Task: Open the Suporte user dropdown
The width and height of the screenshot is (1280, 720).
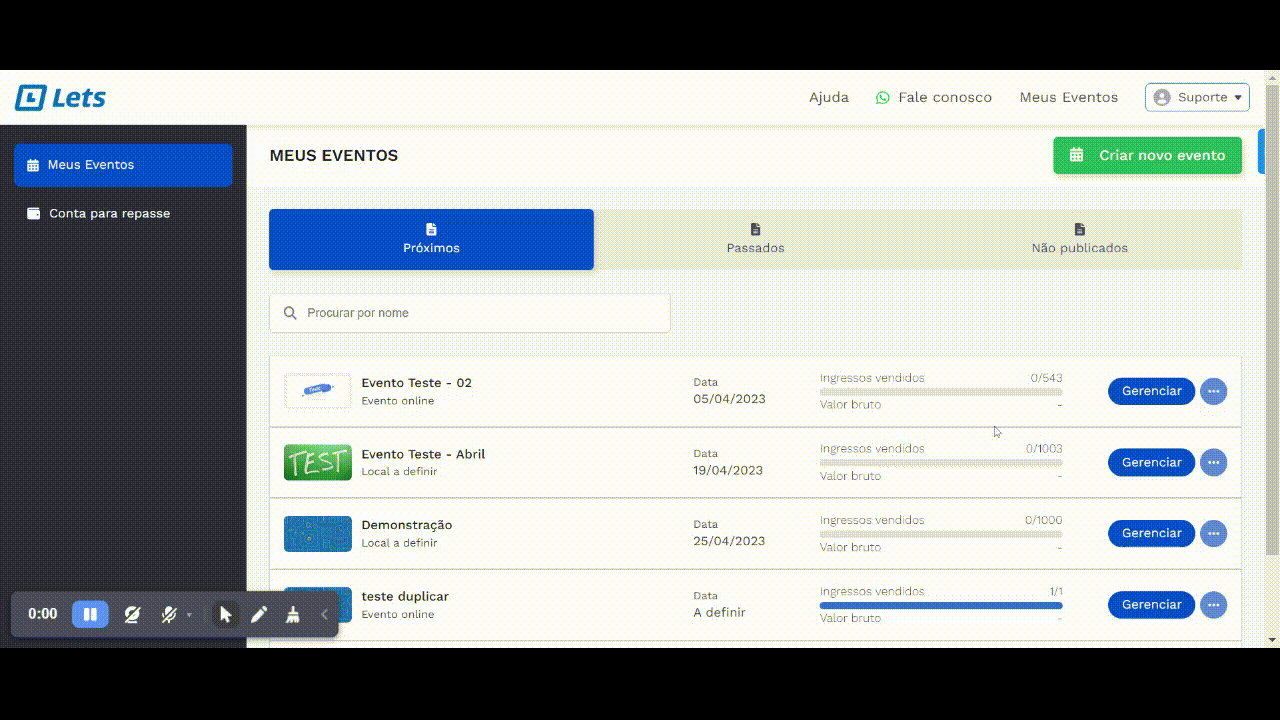Action: pyautogui.click(x=1197, y=97)
